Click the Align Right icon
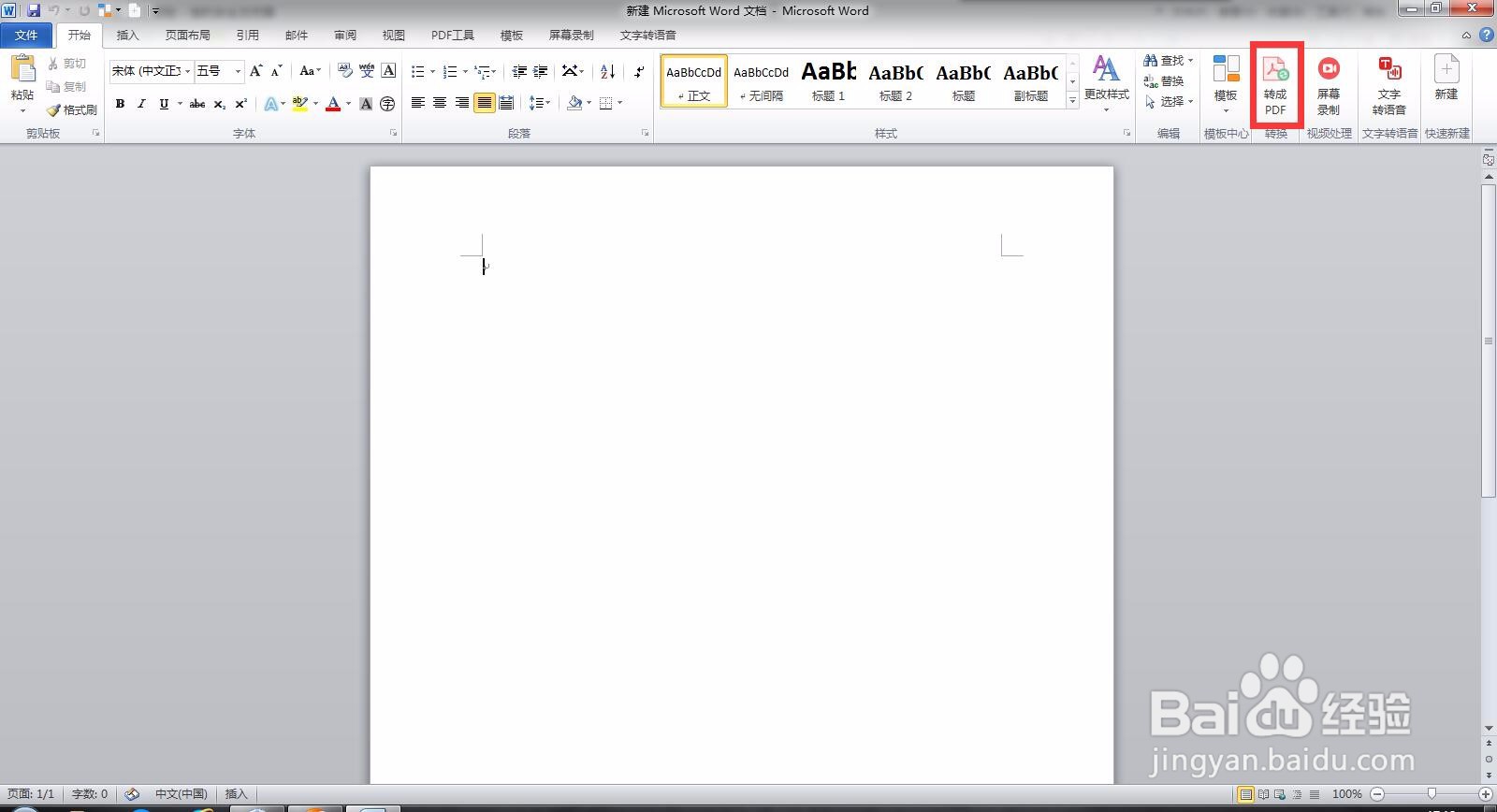Image resolution: width=1497 pixels, height=812 pixels. click(461, 103)
